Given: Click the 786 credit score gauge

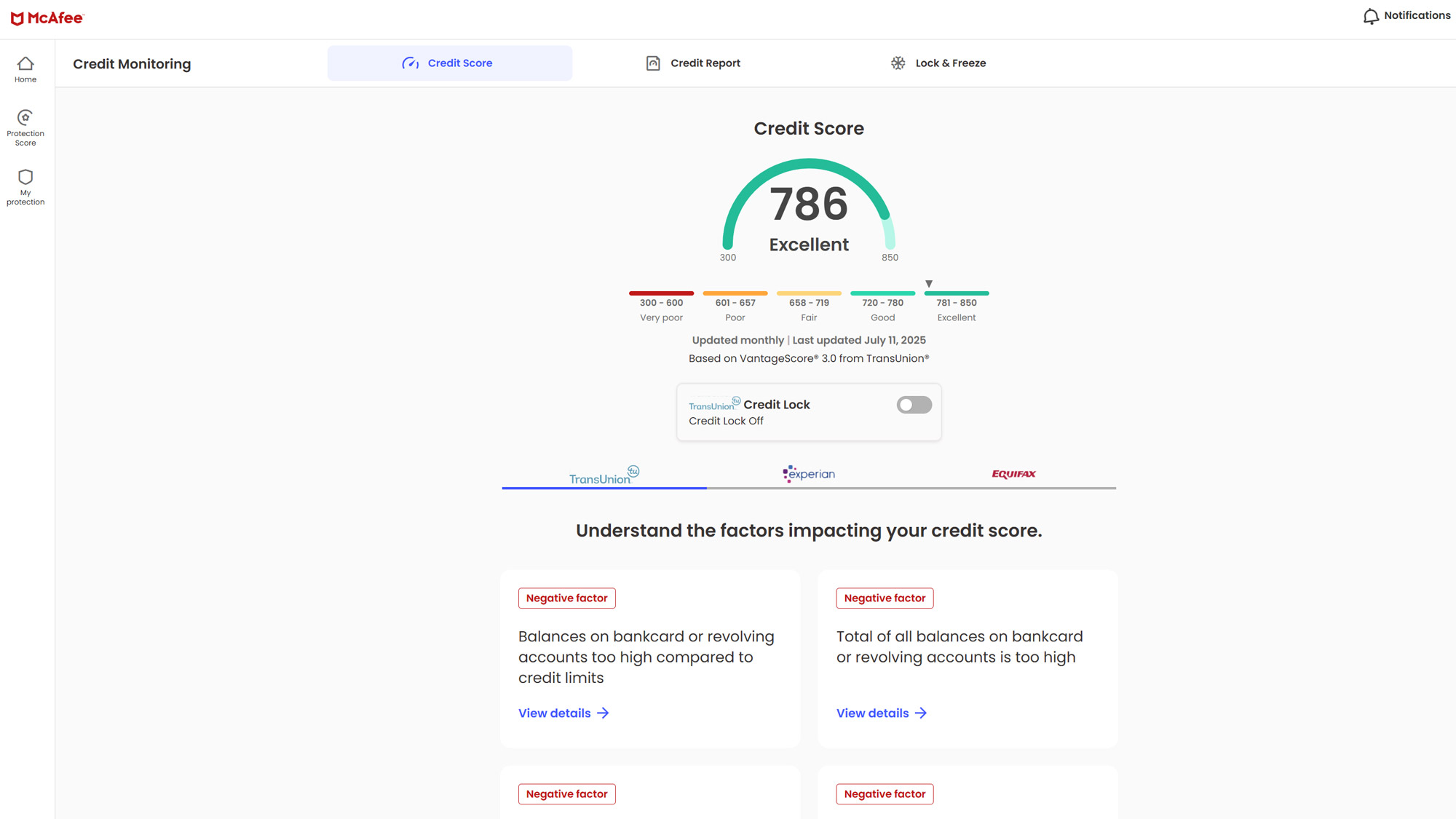Looking at the screenshot, I should pyautogui.click(x=809, y=205).
